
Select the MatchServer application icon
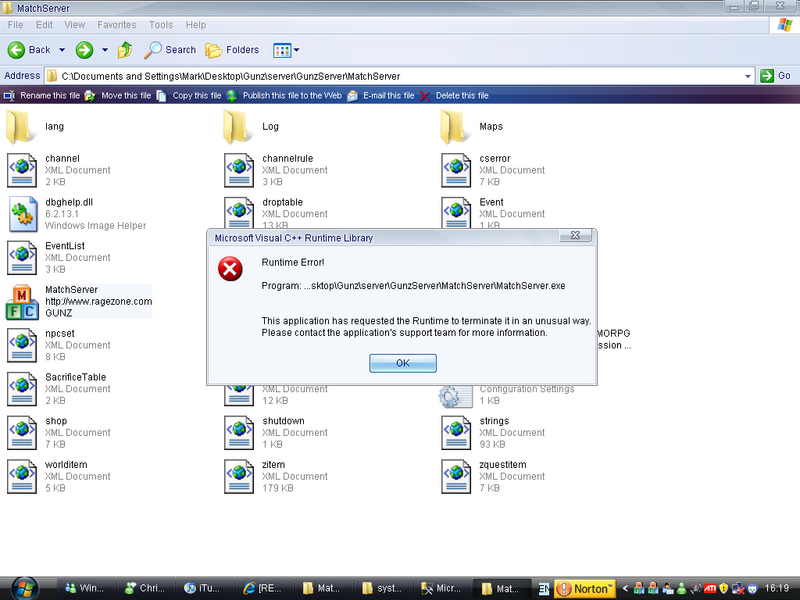22,301
